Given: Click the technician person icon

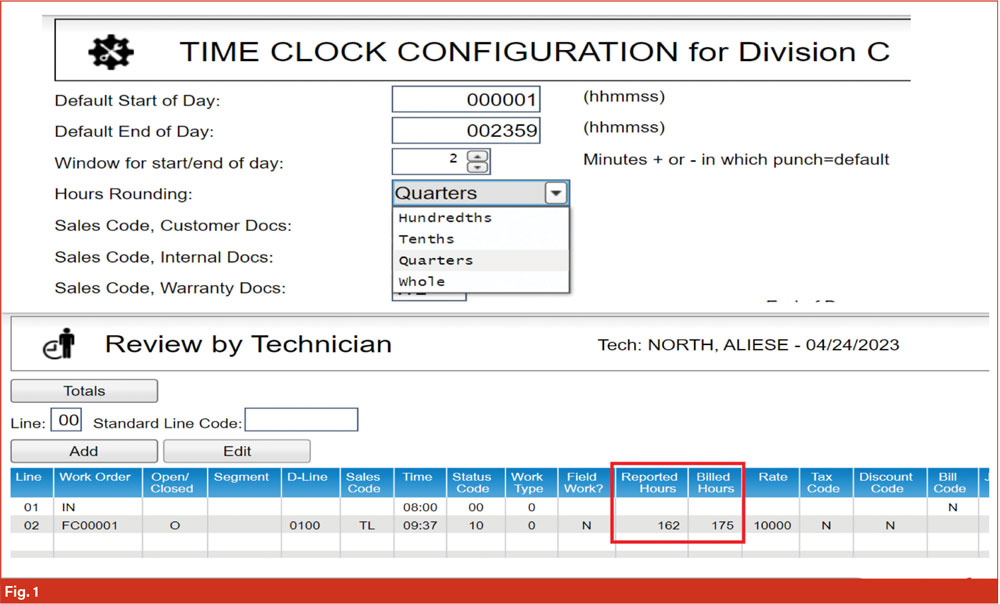Looking at the screenshot, I should [x=59, y=344].
